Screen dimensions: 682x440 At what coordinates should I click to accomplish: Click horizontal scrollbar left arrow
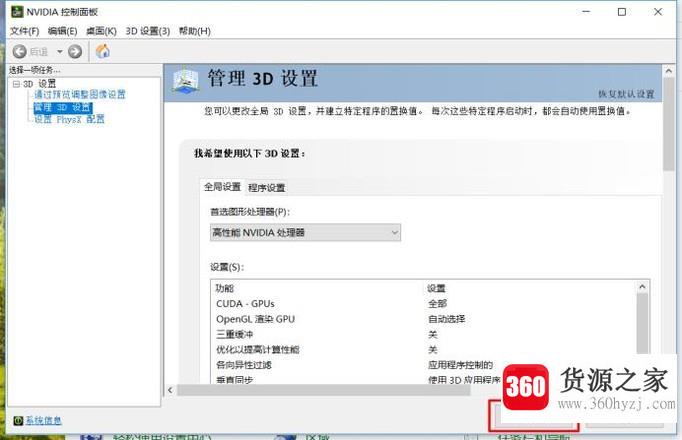coord(170,390)
